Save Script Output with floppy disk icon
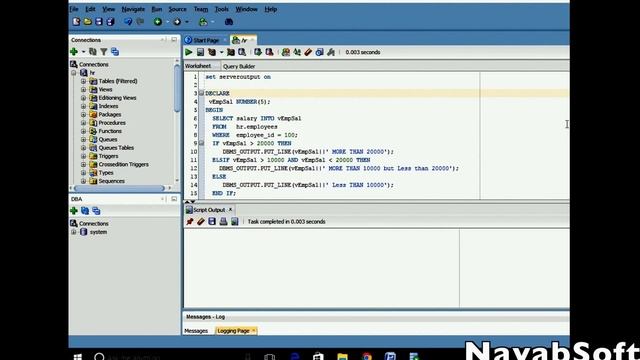Viewport: 640px width, 360px height. 212,221
